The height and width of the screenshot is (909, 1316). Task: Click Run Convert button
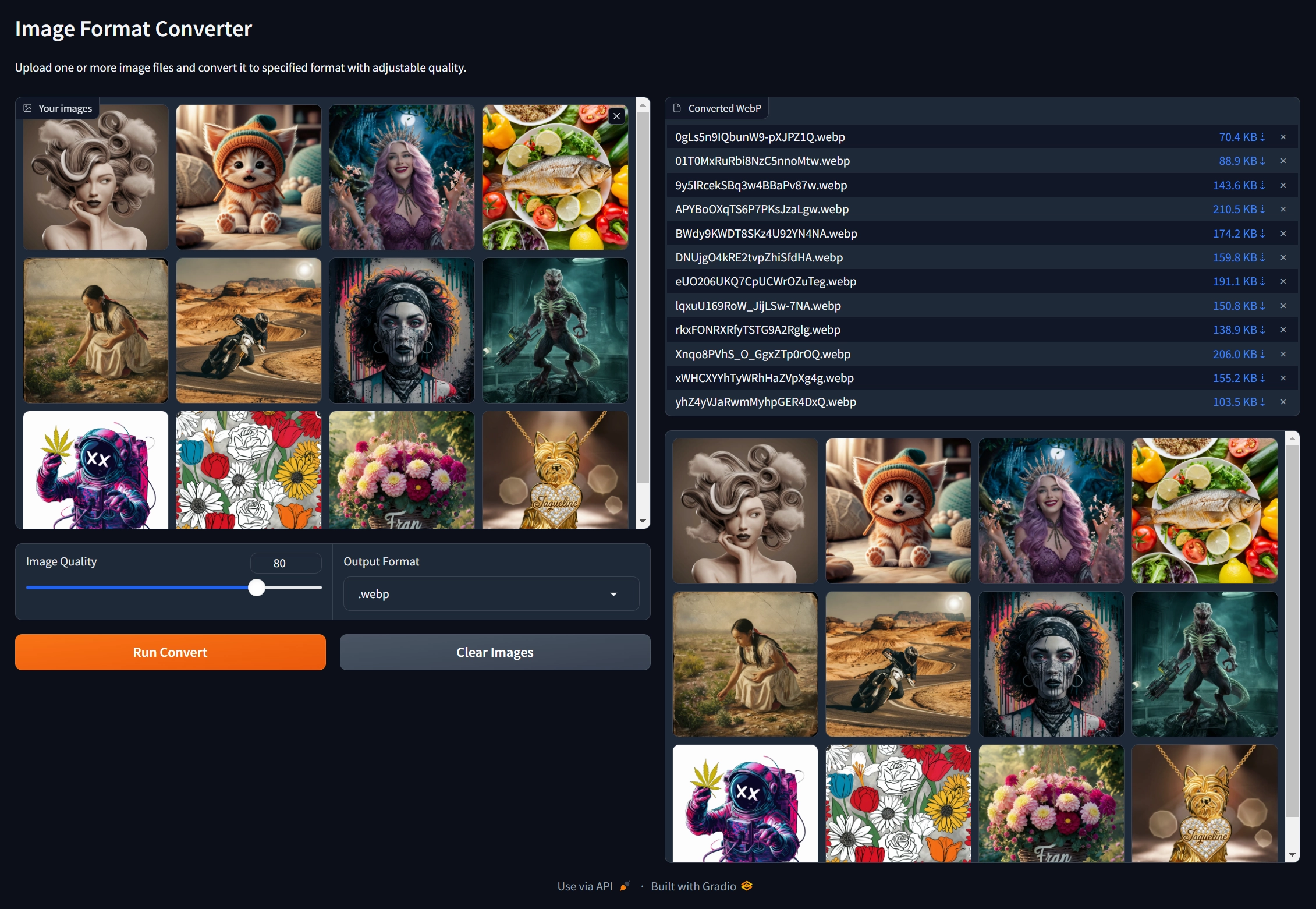pos(170,652)
